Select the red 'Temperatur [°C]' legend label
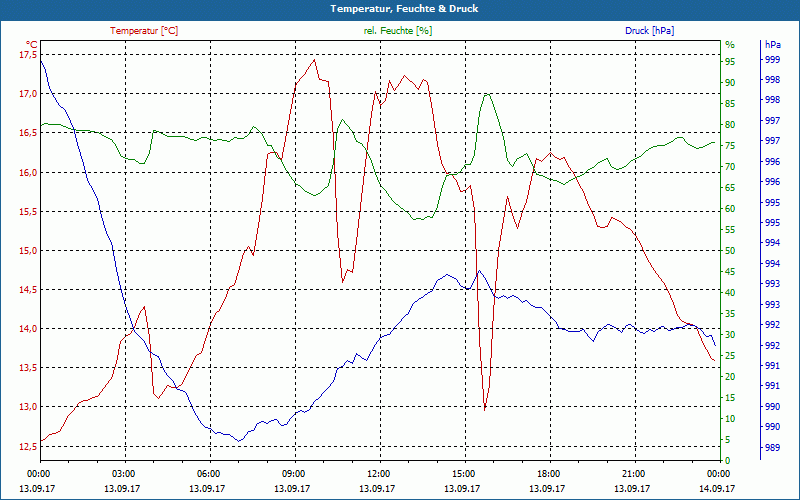 [144, 31]
